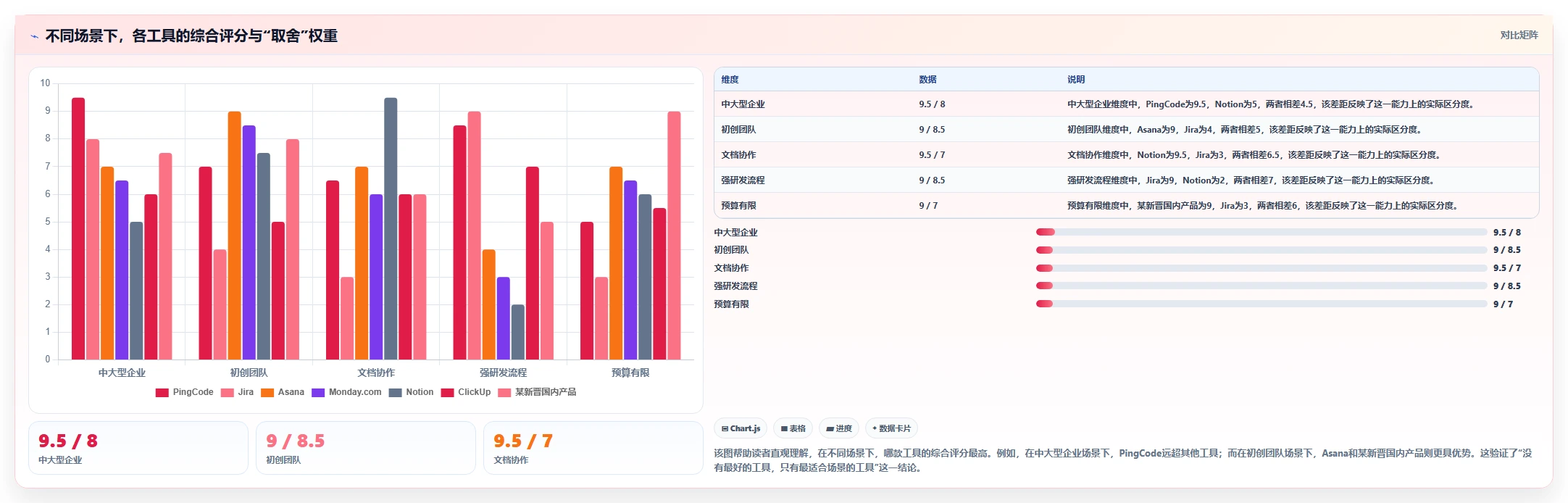Image resolution: width=1568 pixels, height=503 pixels.
Task: Toggle the ClickUp legend entry
Action: coord(466,392)
